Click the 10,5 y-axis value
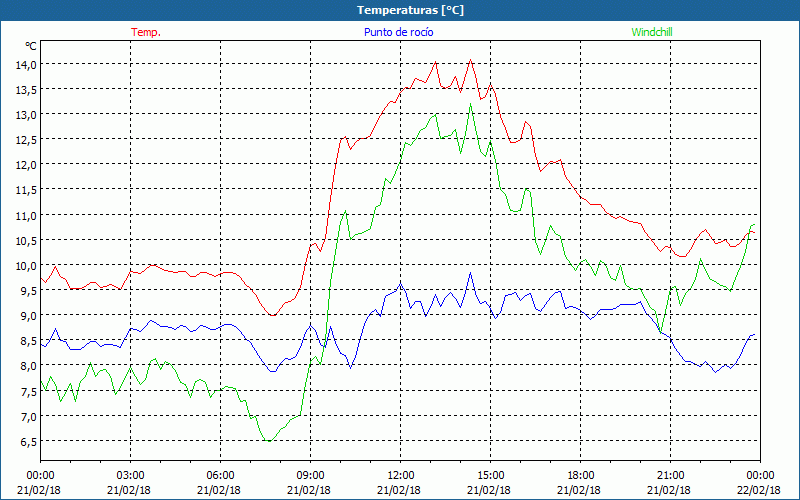Image resolution: width=800 pixels, height=500 pixels. coord(26,240)
